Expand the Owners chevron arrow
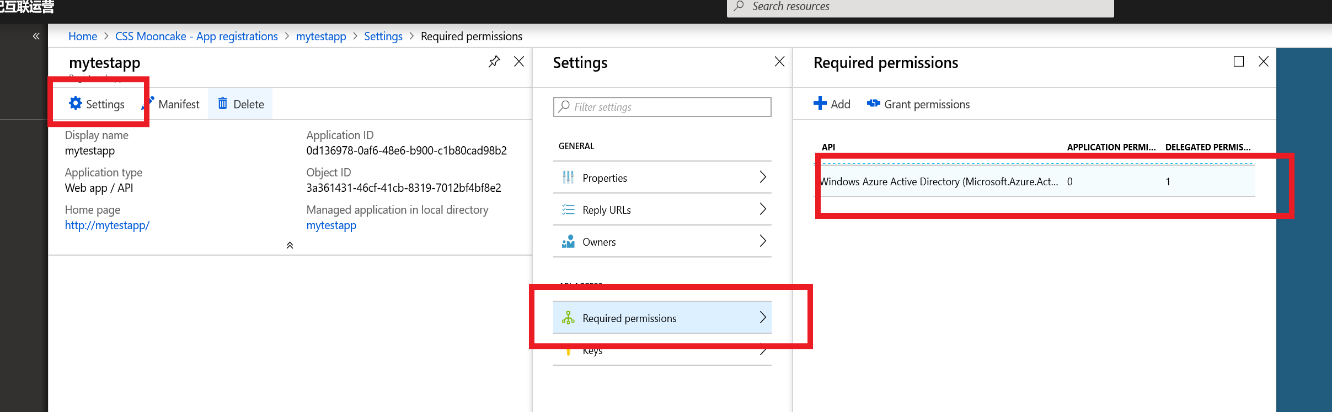Image resolution: width=1332 pixels, height=412 pixels. tap(762, 242)
